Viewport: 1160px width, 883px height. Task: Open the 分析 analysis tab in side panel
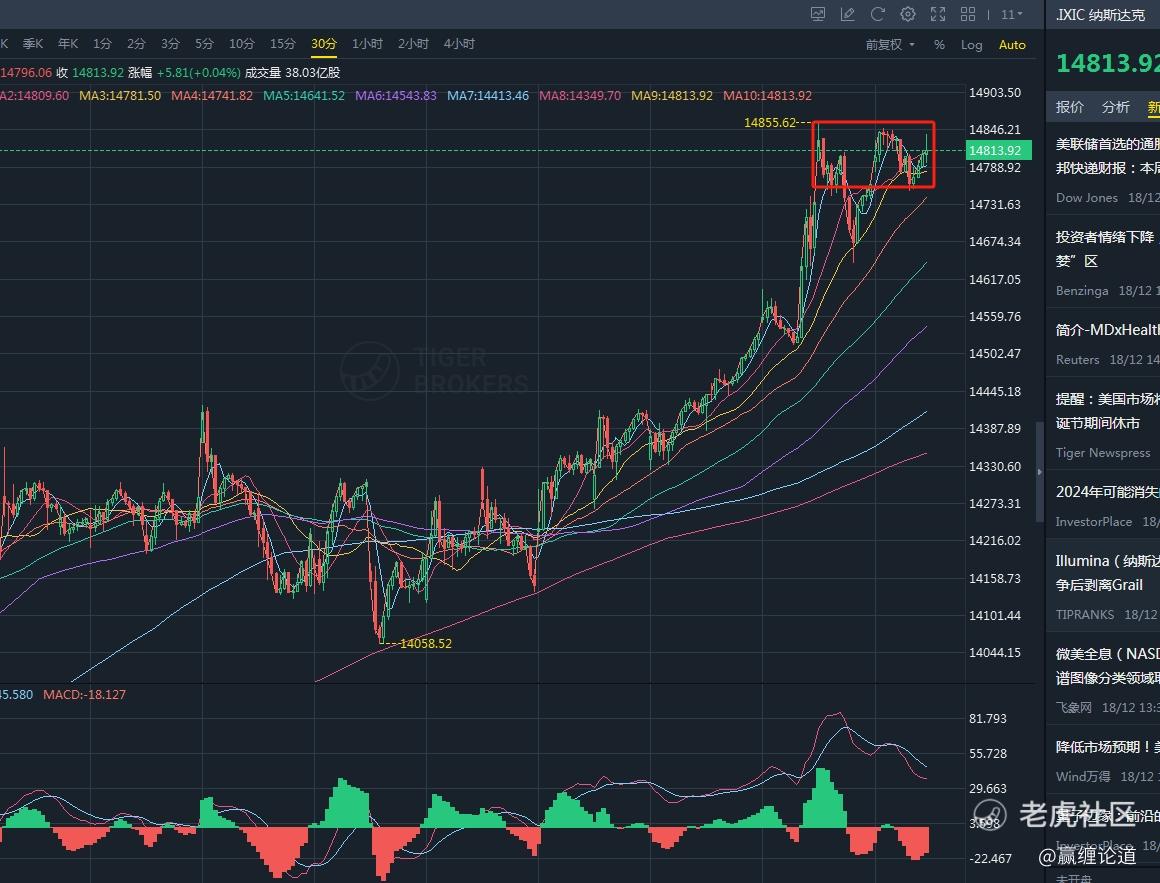(x=1116, y=107)
